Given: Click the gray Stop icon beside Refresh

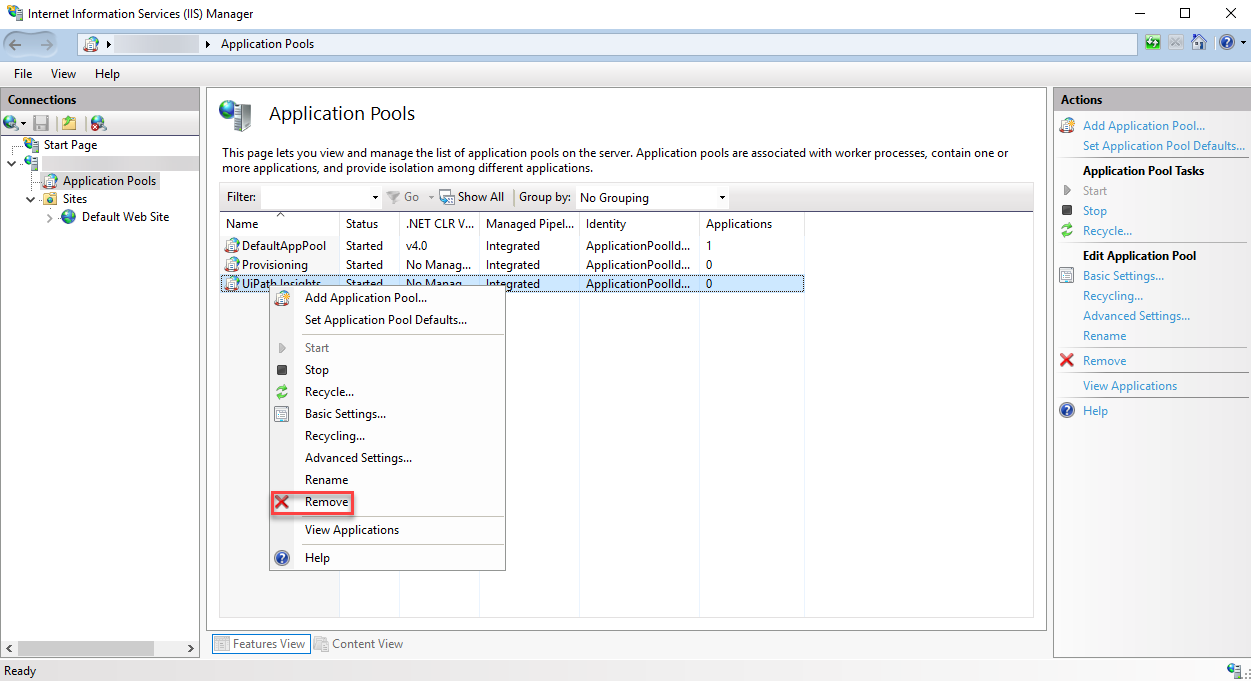Looking at the screenshot, I should 1176,43.
